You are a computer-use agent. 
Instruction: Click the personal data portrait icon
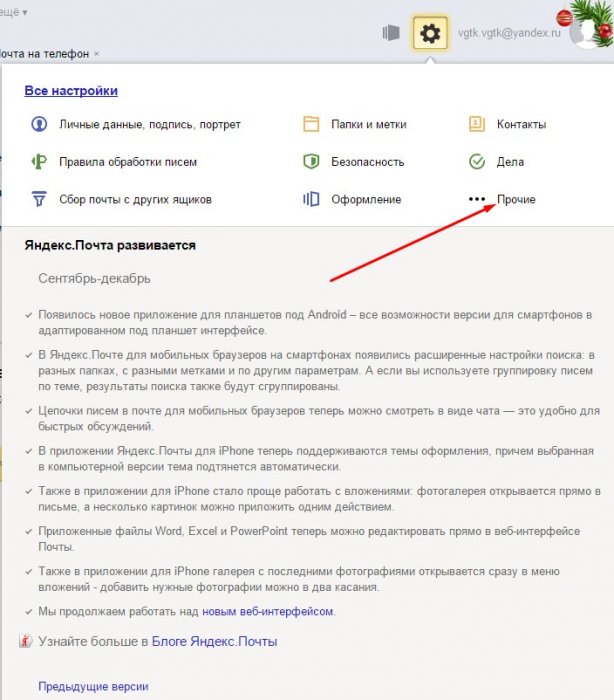(x=38, y=125)
